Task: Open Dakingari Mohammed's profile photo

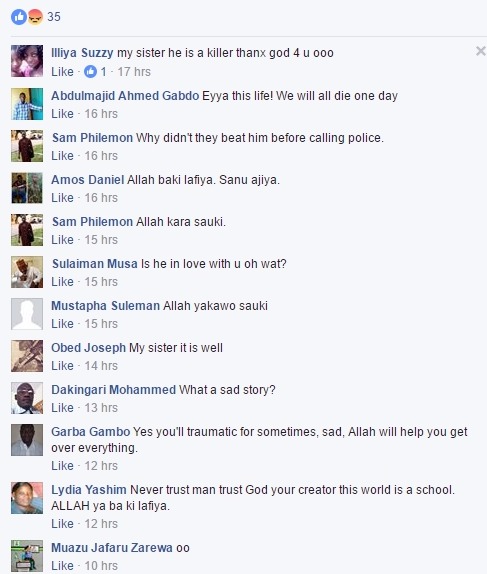Action: tap(27, 398)
